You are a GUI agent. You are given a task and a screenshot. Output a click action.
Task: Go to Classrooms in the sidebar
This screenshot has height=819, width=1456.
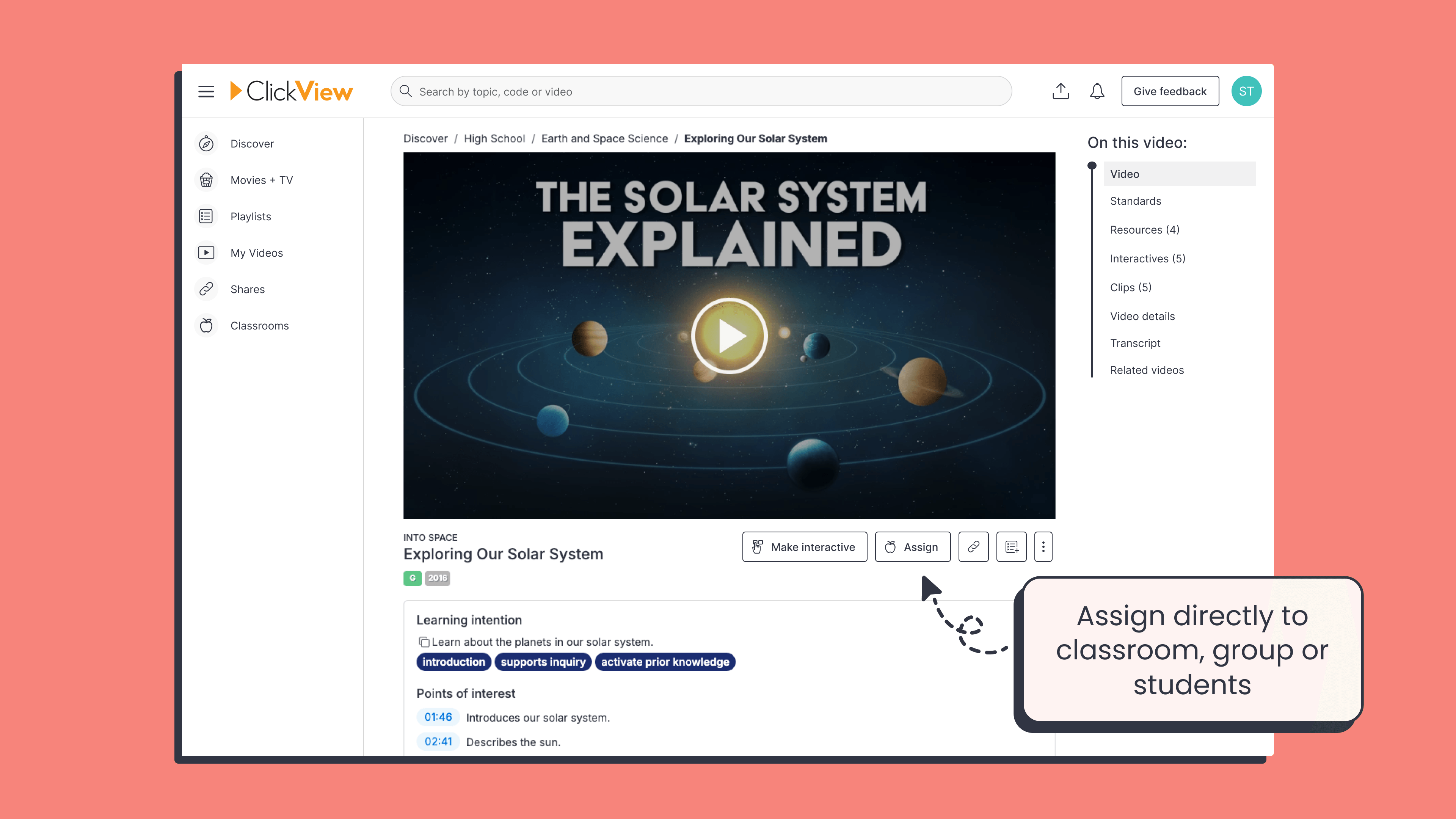coord(259,326)
